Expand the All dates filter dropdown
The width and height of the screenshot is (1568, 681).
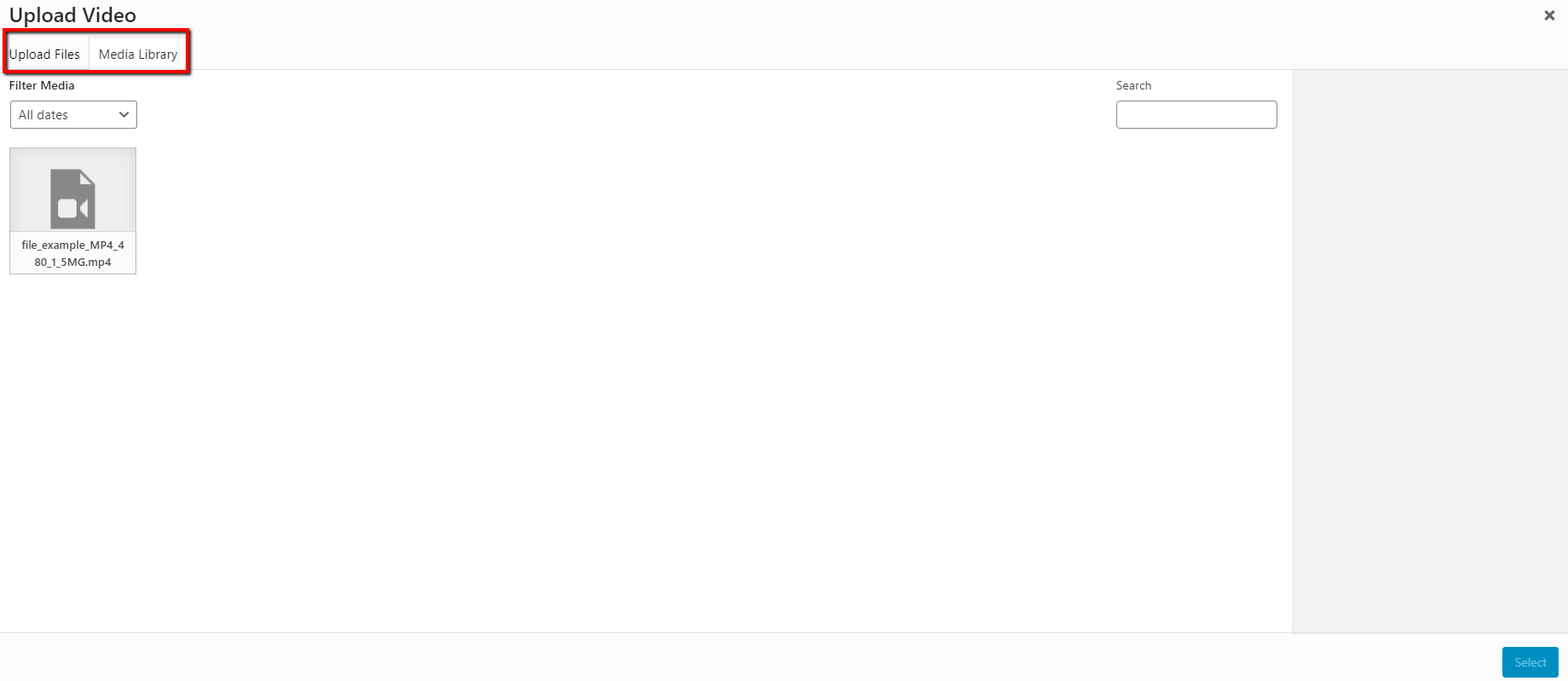(73, 115)
